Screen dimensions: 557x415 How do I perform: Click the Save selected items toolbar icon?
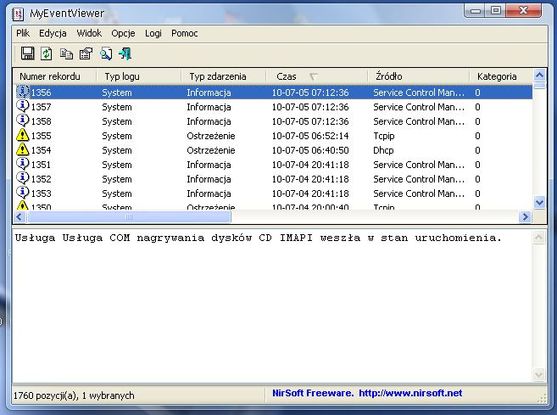pyautogui.click(x=27, y=54)
